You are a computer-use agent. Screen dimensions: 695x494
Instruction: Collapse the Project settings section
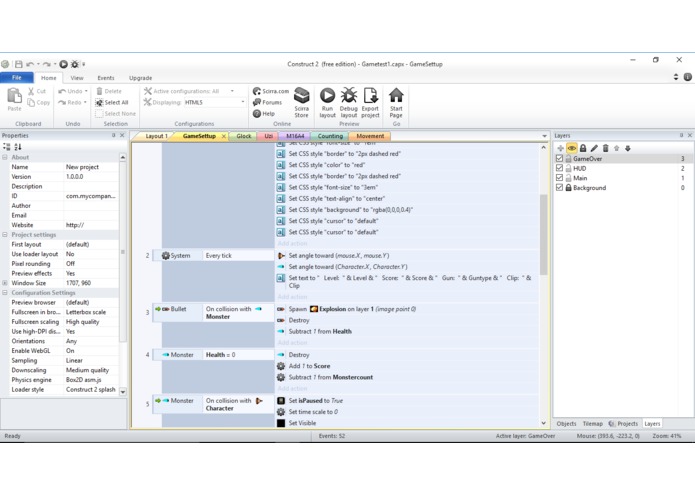click(x=5, y=235)
